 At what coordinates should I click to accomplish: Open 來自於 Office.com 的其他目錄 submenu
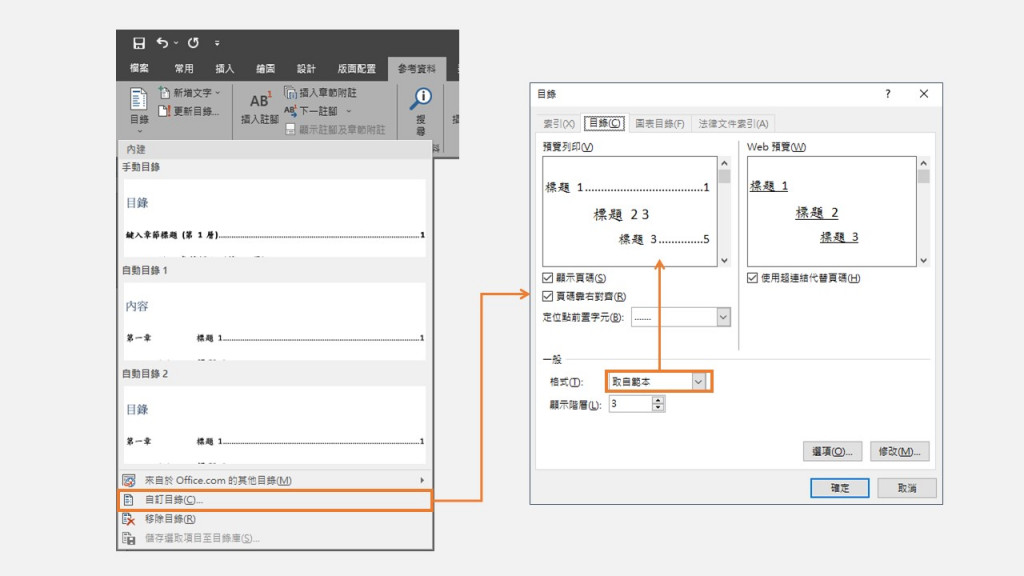point(275,480)
